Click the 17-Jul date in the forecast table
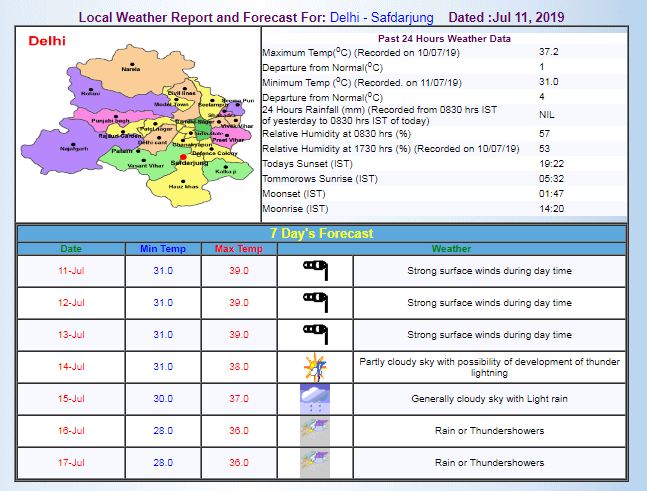The image size is (647, 491). [x=71, y=462]
